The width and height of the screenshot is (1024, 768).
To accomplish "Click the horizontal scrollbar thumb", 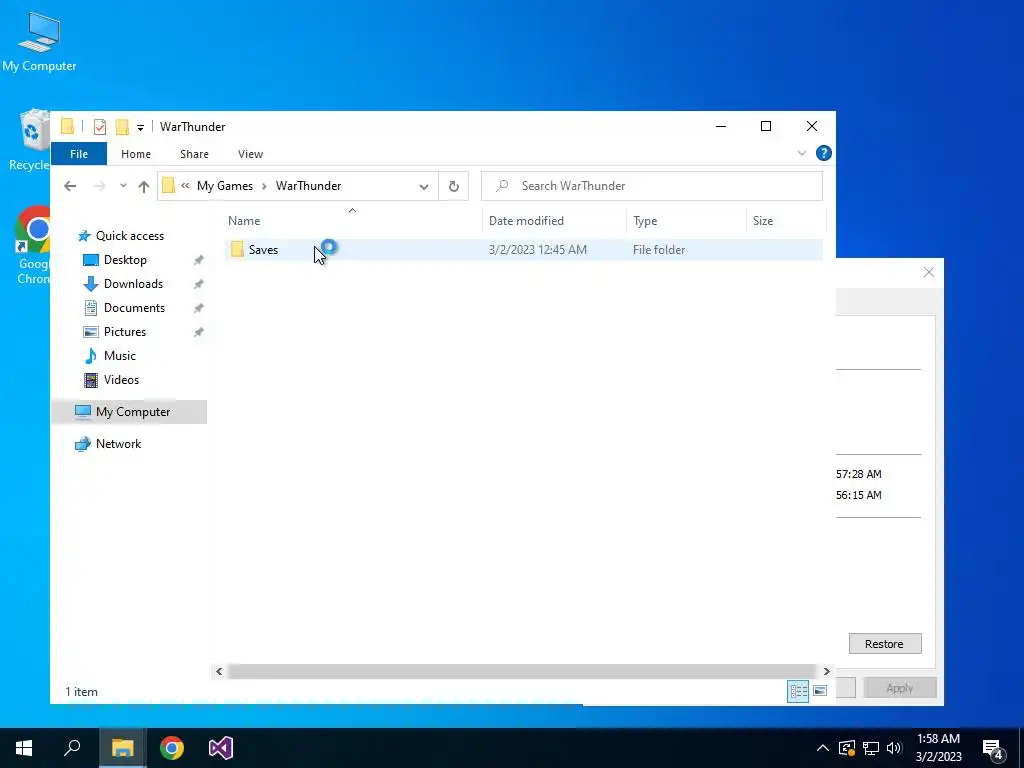I will coord(522,671).
